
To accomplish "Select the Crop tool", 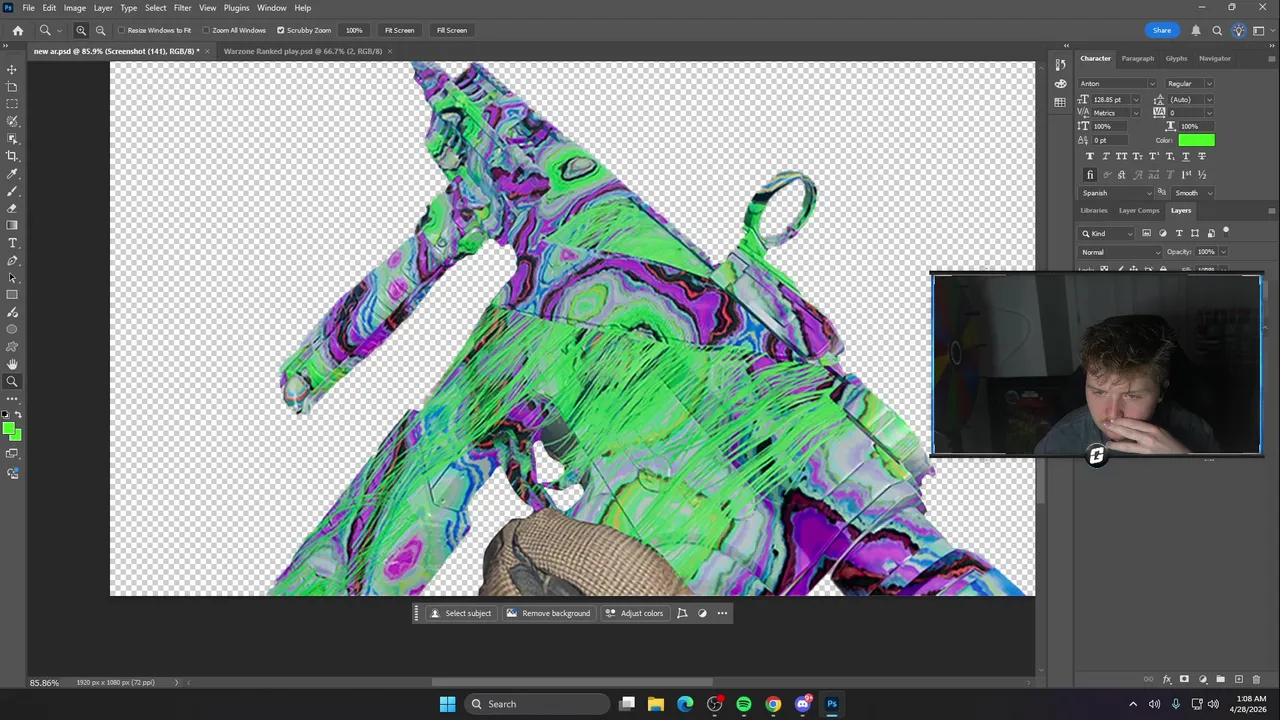I will pyautogui.click(x=12, y=156).
